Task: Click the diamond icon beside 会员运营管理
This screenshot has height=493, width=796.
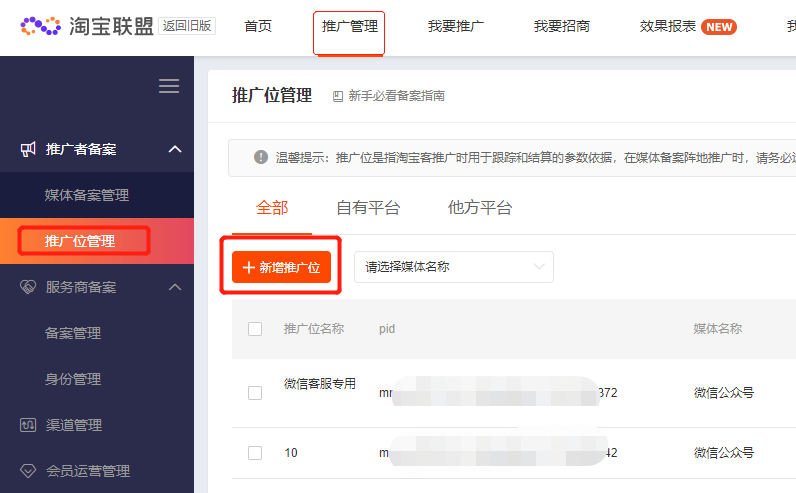Action: point(28,471)
